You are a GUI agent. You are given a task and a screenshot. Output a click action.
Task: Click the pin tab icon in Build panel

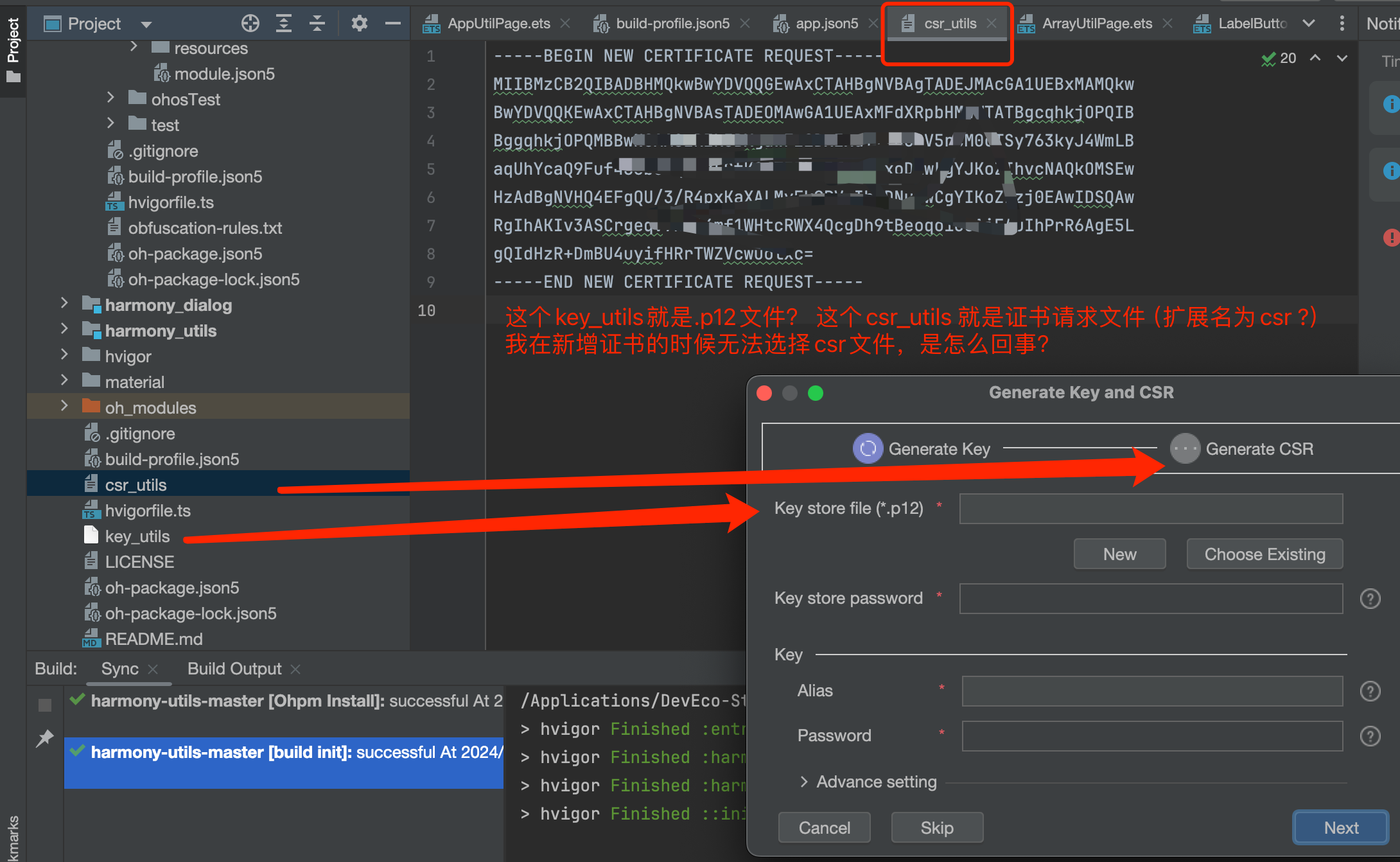pyautogui.click(x=45, y=739)
